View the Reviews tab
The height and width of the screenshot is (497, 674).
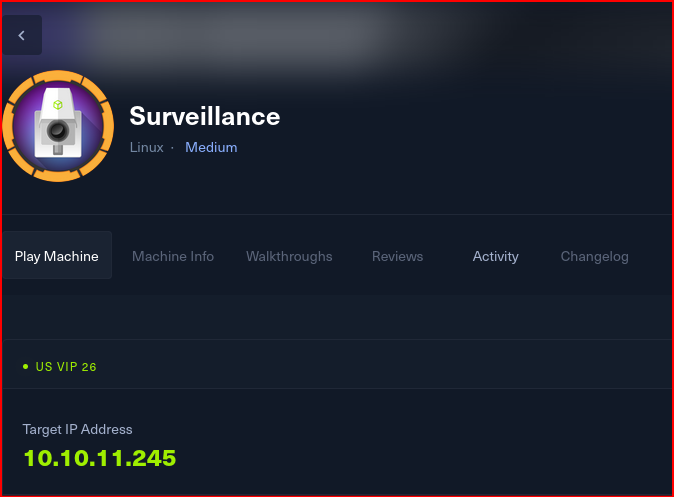(397, 256)
